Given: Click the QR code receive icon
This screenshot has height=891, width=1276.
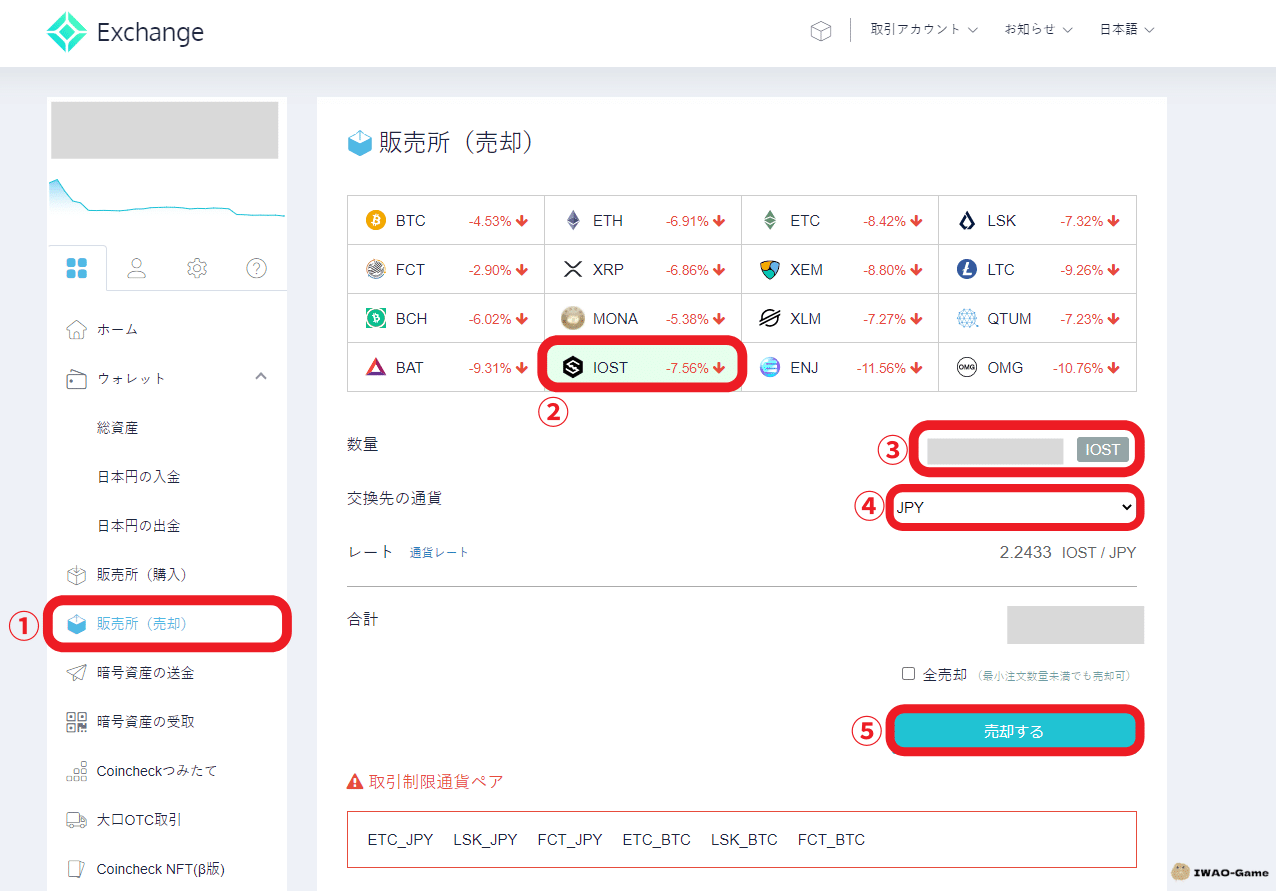Looking at the screenshot, I should tap(76, 722).
